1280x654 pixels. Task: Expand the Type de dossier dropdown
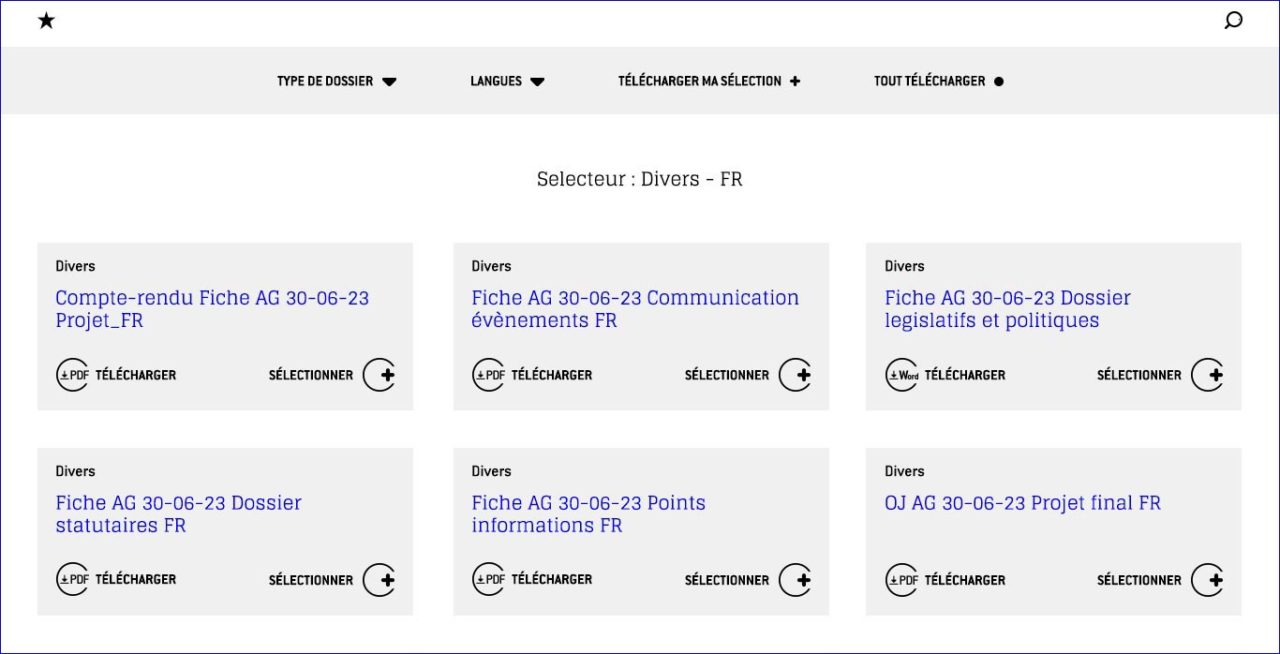click(336, 81)
